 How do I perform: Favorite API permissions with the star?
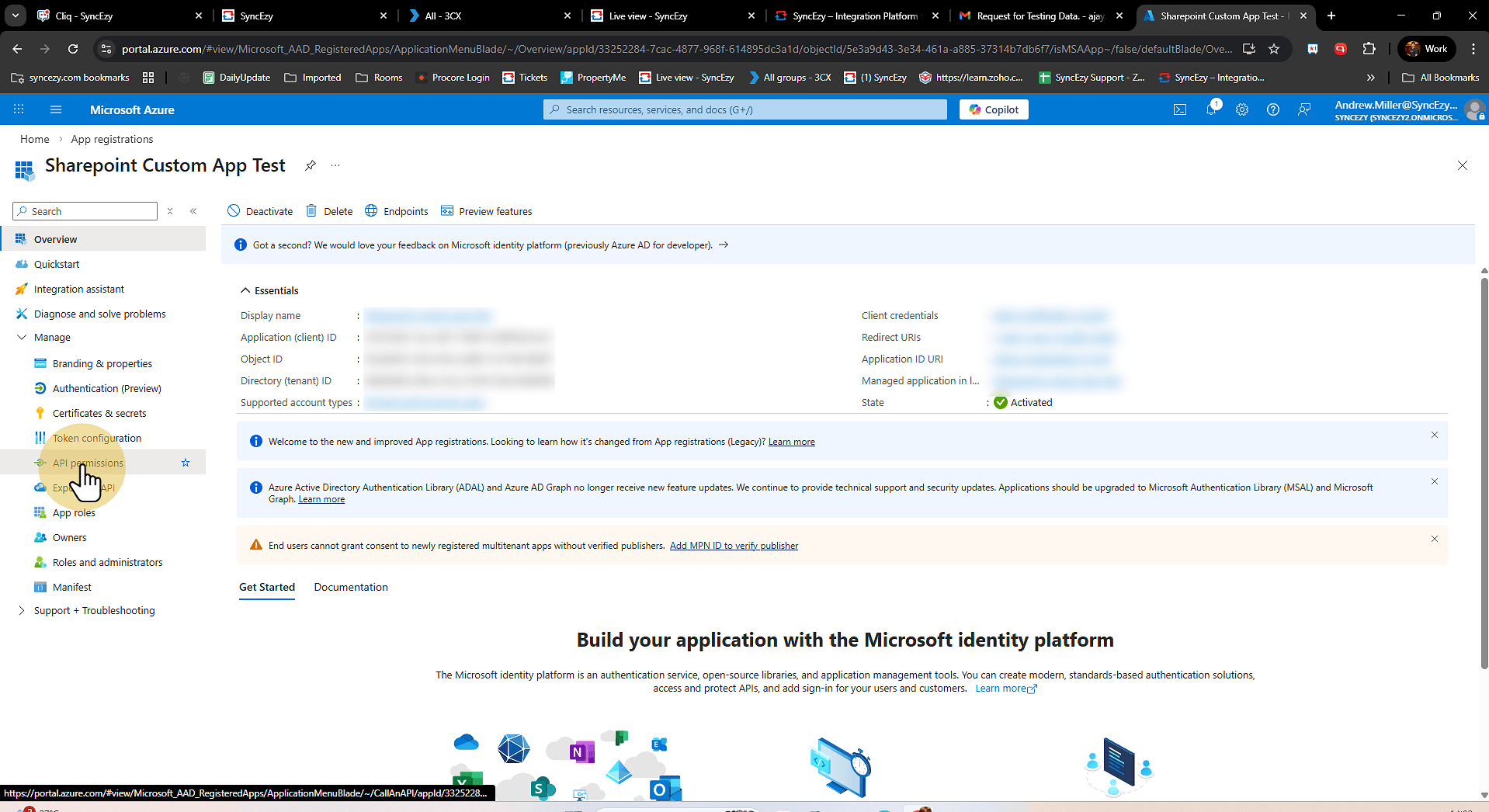[186, 463]
